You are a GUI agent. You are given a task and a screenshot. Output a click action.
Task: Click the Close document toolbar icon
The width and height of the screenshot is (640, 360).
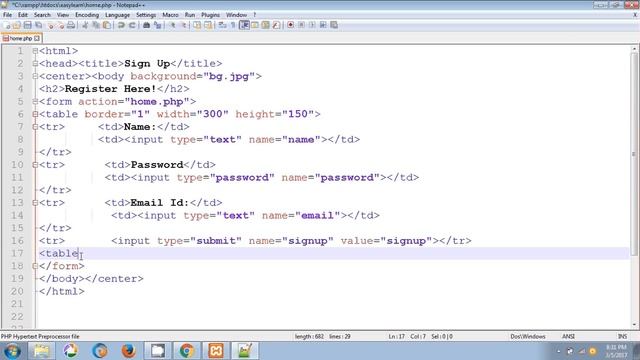tap(50, 25)
